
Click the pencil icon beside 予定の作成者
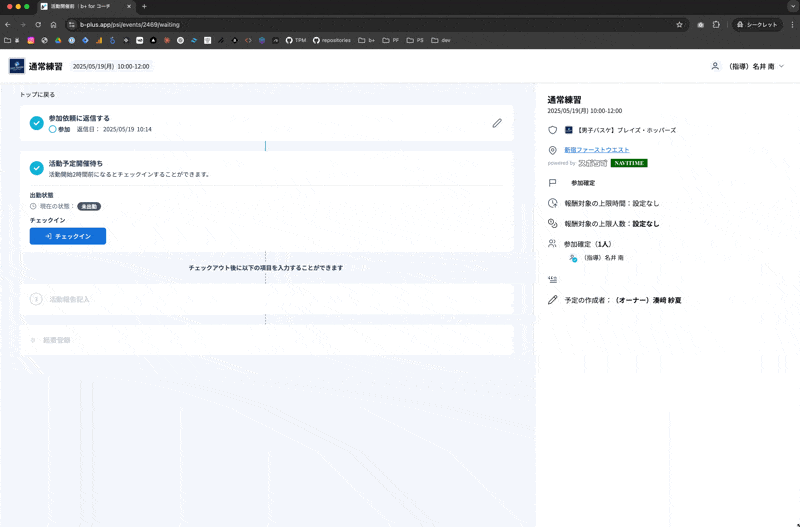(x=552, y=300)
